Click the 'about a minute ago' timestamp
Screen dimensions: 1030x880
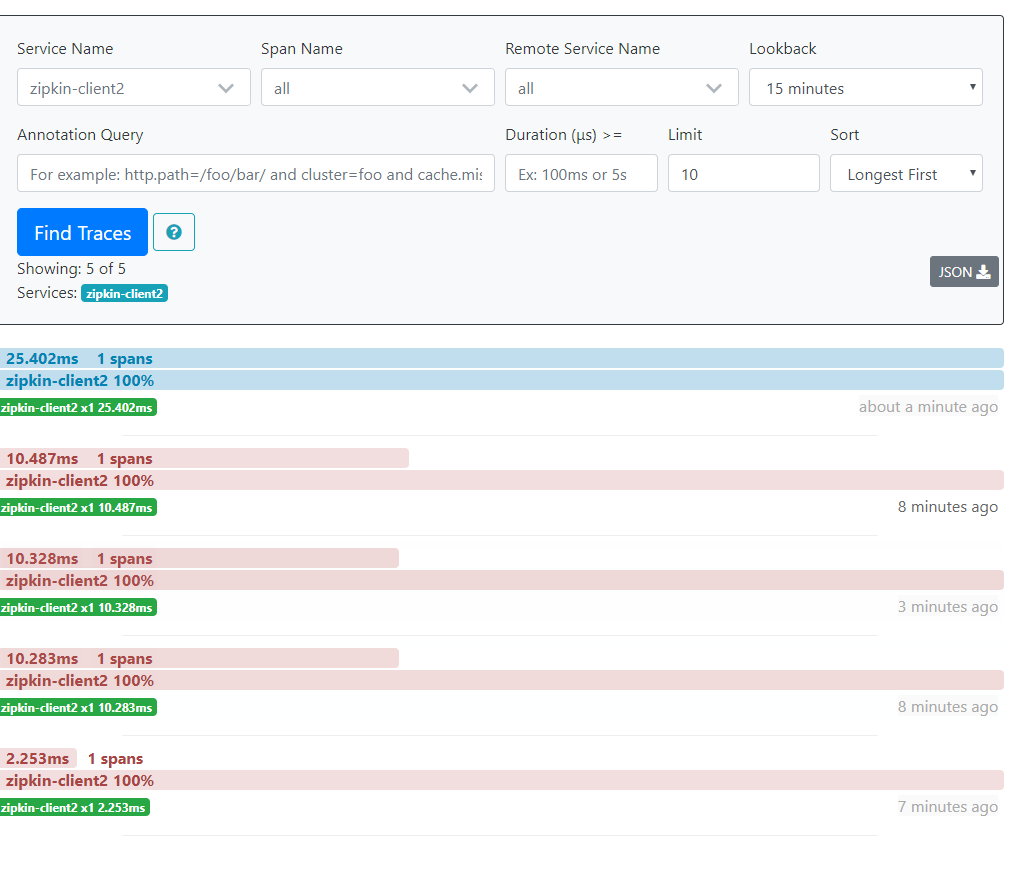928,407
